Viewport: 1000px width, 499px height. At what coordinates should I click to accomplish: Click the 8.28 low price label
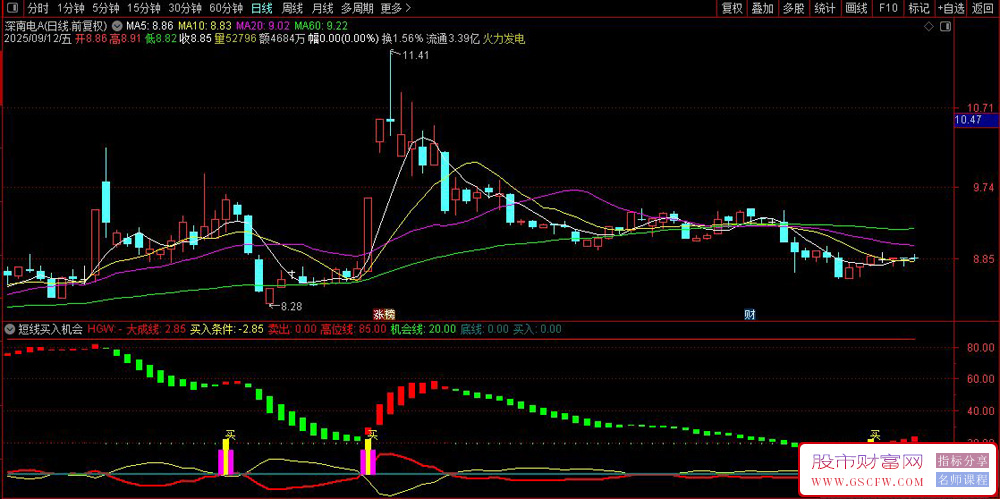(x=291, y=306)
